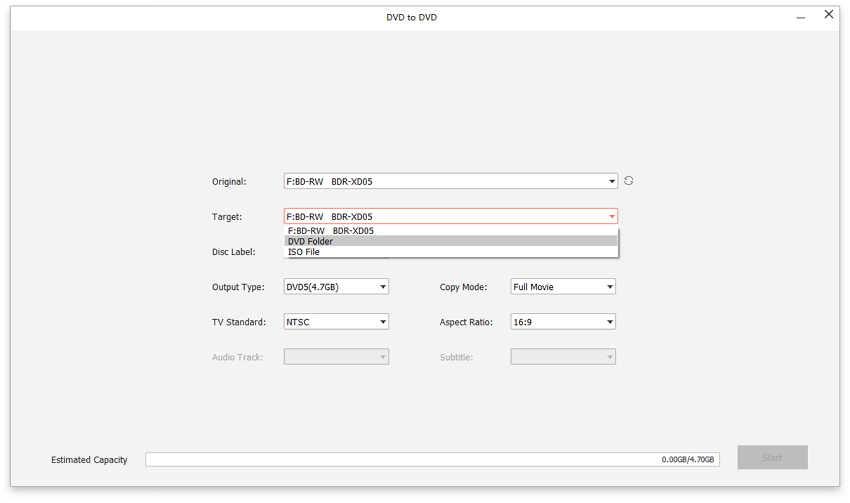Close the DVD to DVD window
The image size is (850, 503).
point(828,15)
